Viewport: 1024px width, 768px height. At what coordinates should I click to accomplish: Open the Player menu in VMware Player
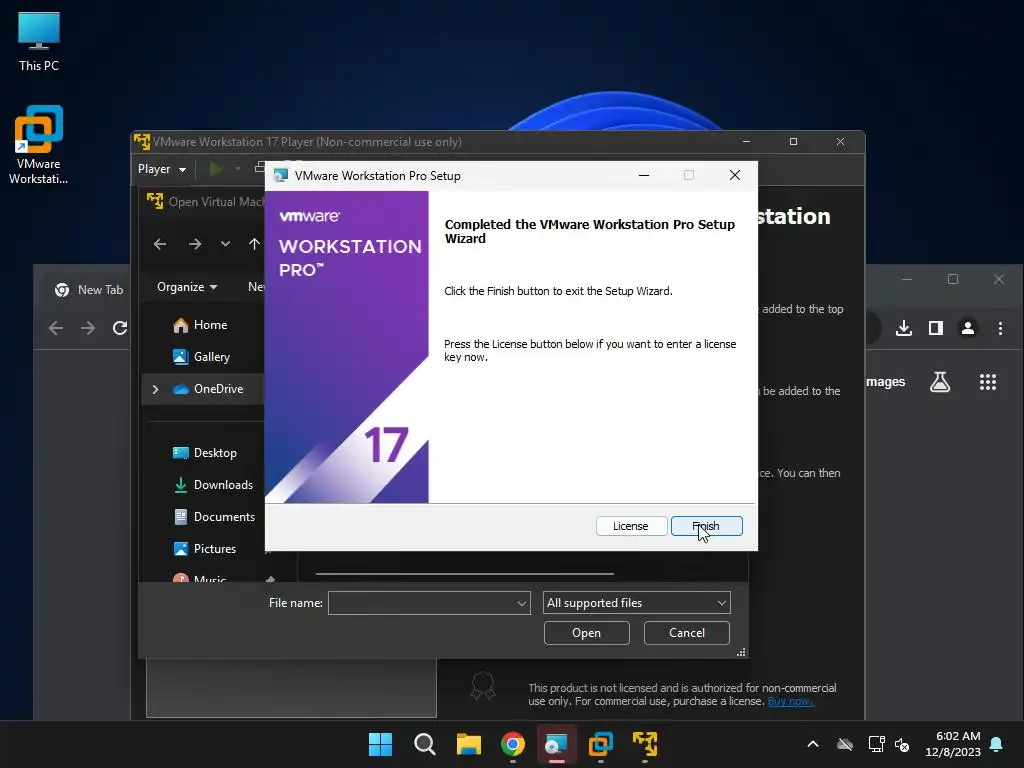click(162, 169)
